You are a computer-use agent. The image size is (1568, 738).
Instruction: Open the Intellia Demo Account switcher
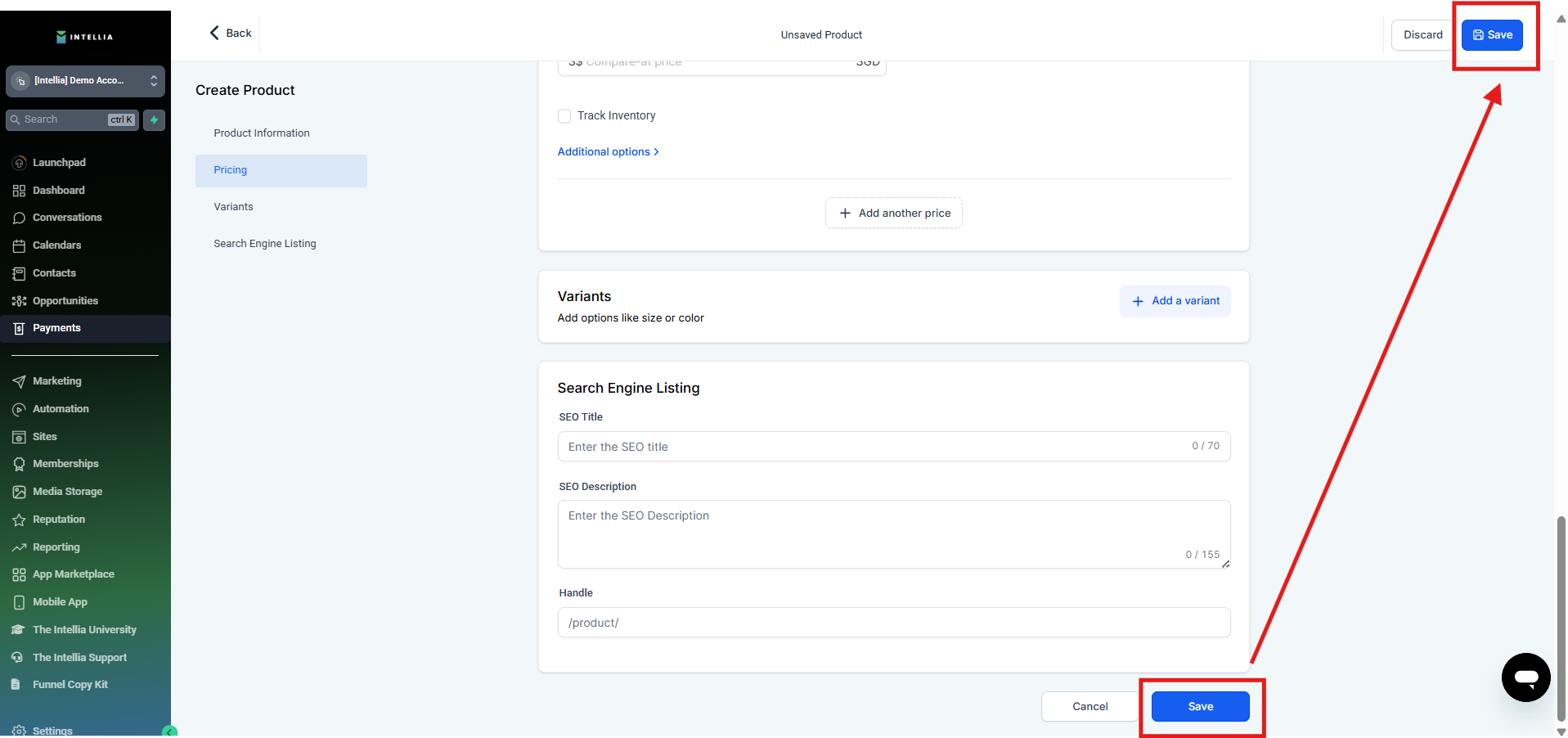(85, 81)
